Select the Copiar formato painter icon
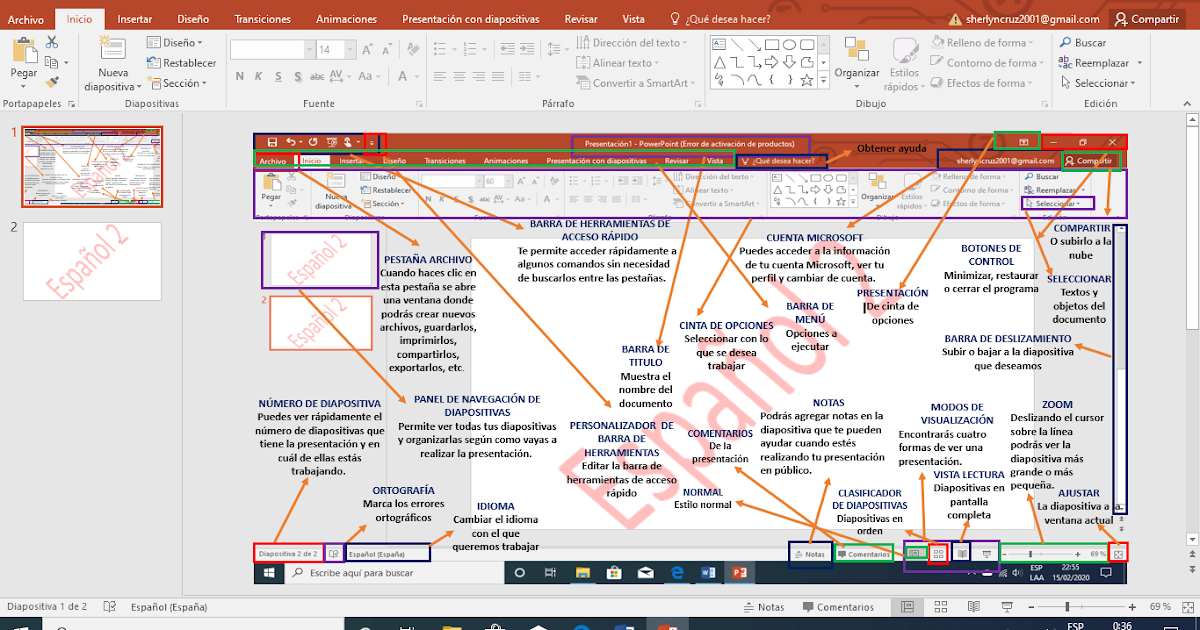Viewport: 1200px width, 630px height. click(x=52, y=80)
